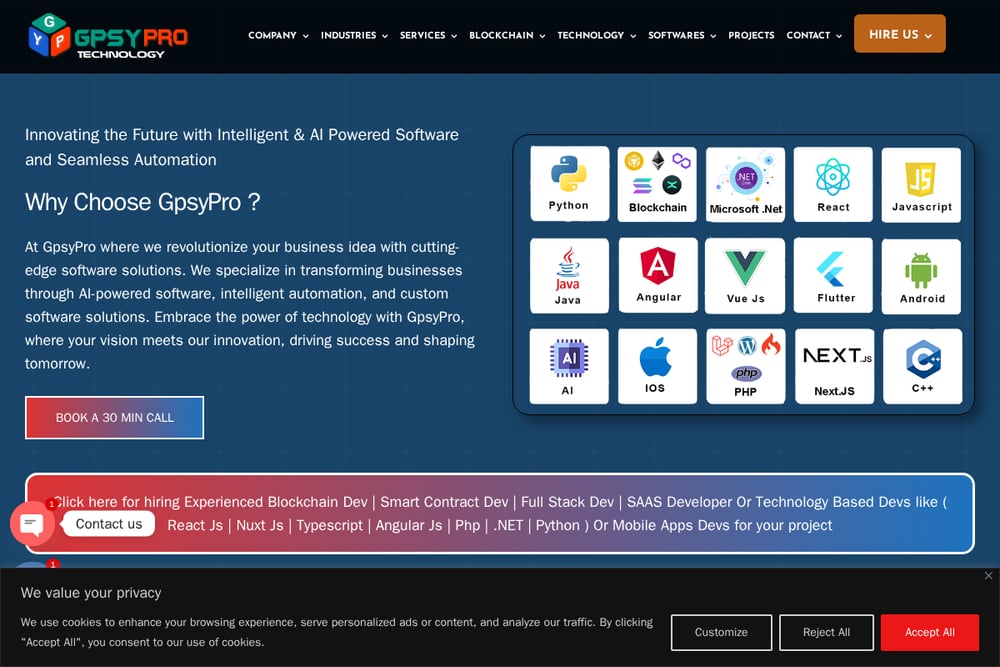The image size is (1000, 667).
Task: Click the GpsyPro Technology logo
Action: tap(108, 36)
